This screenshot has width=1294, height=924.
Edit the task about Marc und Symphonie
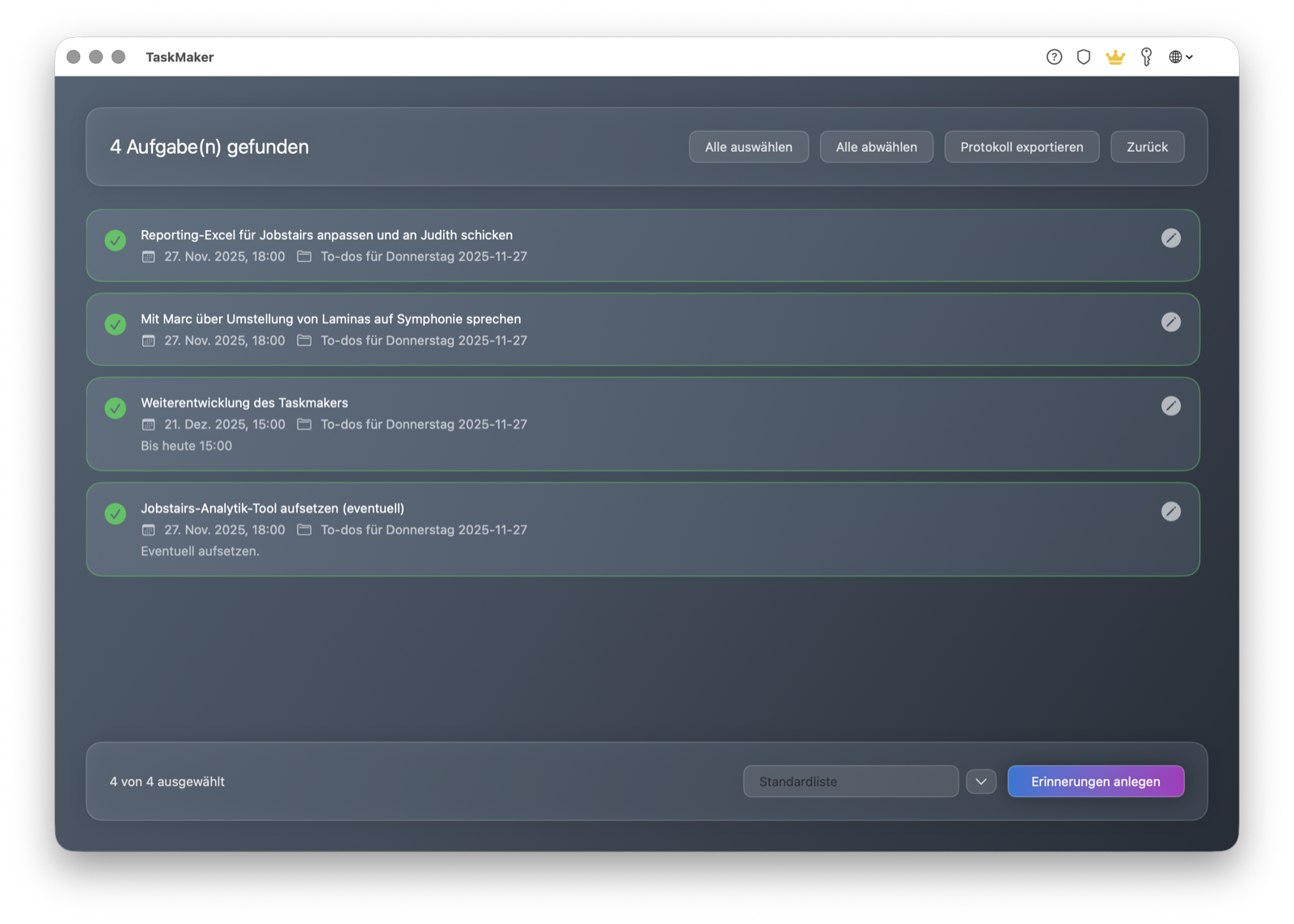coord(1171,321)
